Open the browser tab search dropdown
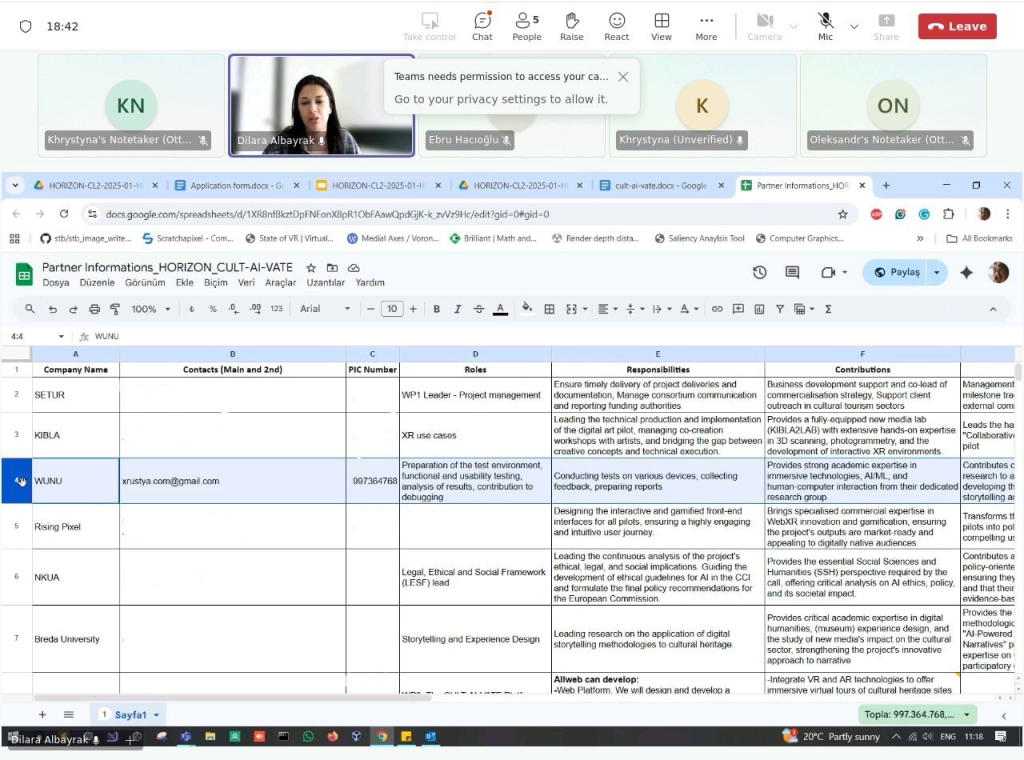 15,185
